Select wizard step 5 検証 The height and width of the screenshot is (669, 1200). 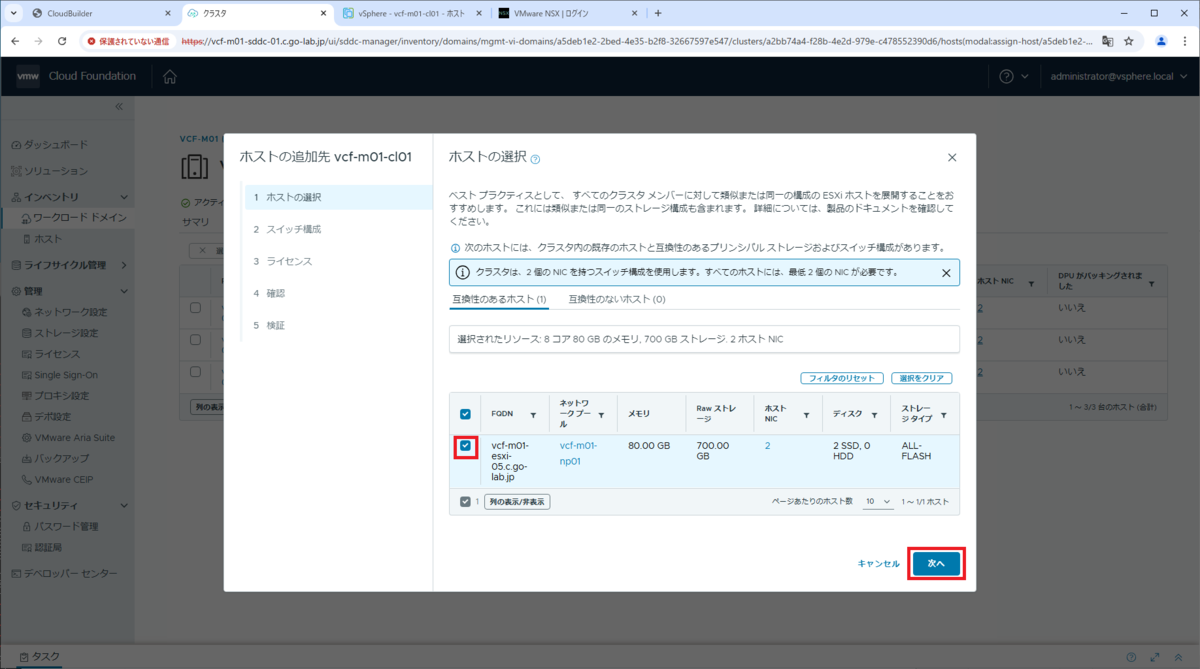coord(337,325)
